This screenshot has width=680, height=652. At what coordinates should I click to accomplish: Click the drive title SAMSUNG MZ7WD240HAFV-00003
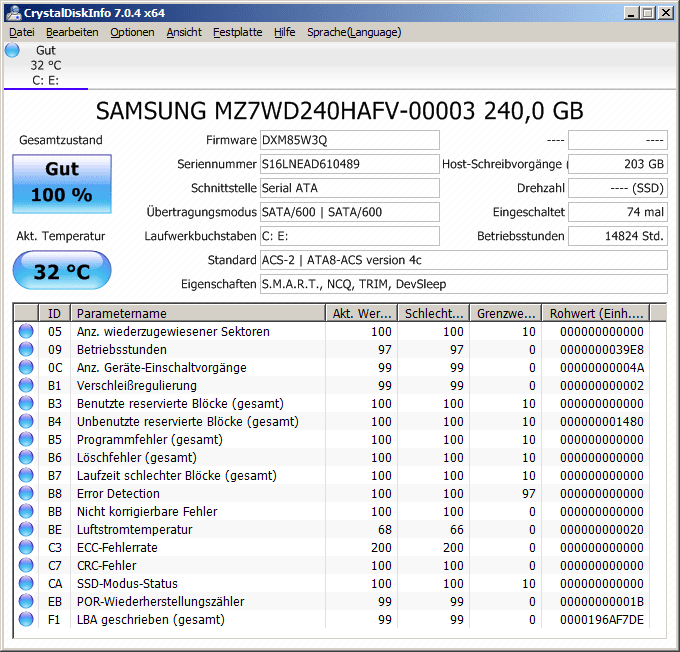(285, 111)
